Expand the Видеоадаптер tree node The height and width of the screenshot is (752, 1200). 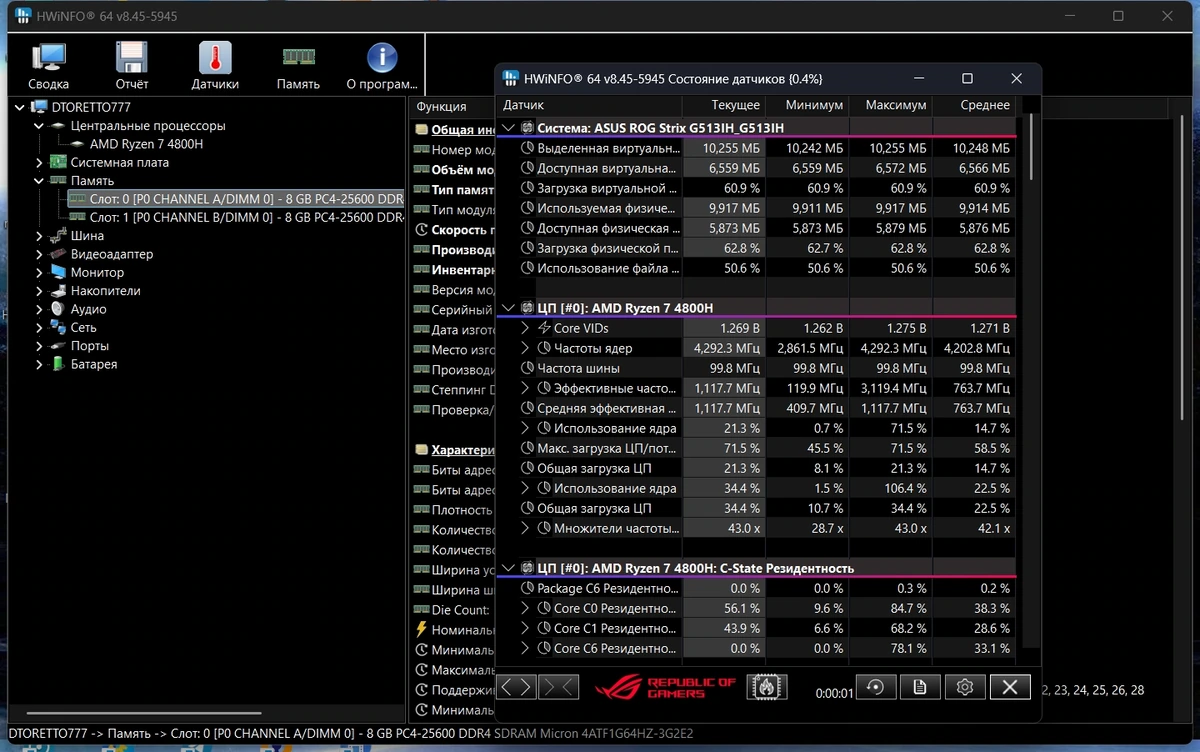click(x=39, y=254)
